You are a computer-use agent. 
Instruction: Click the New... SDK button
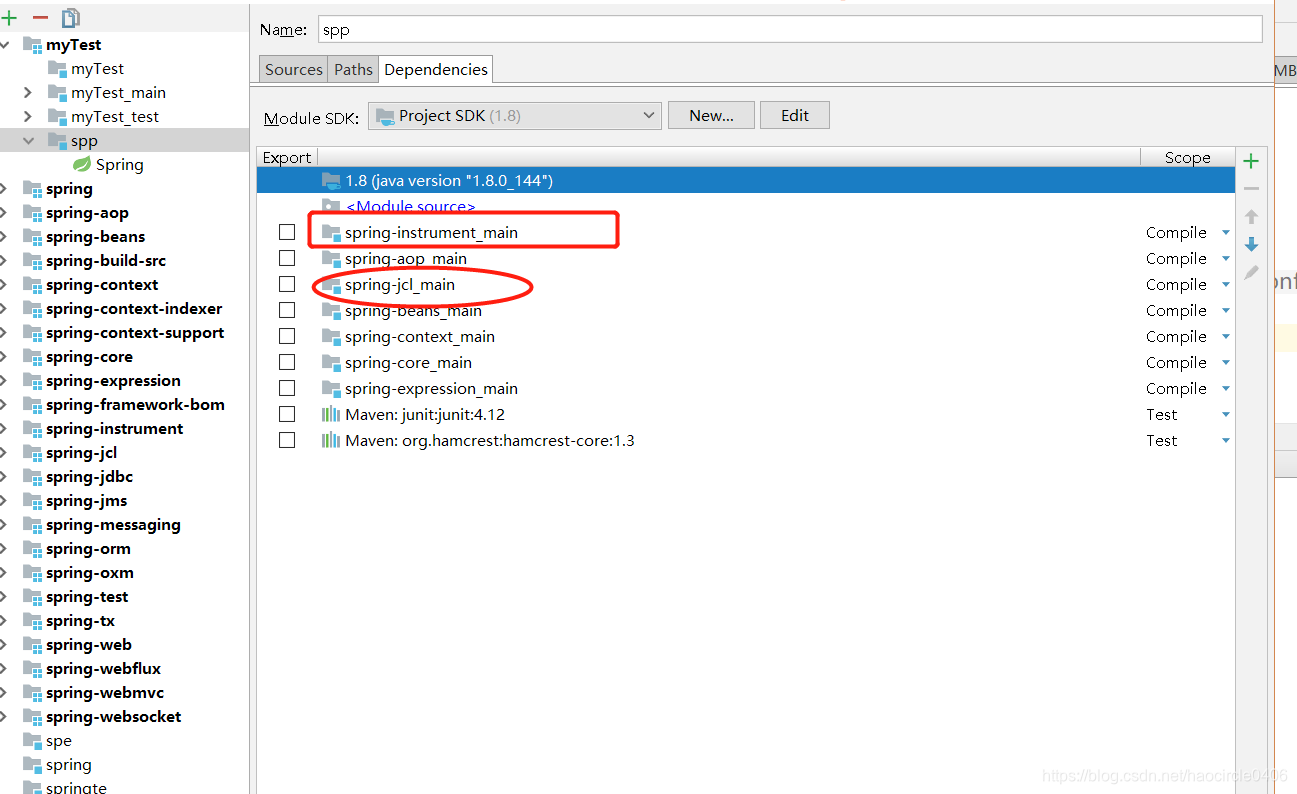(711, 115)
